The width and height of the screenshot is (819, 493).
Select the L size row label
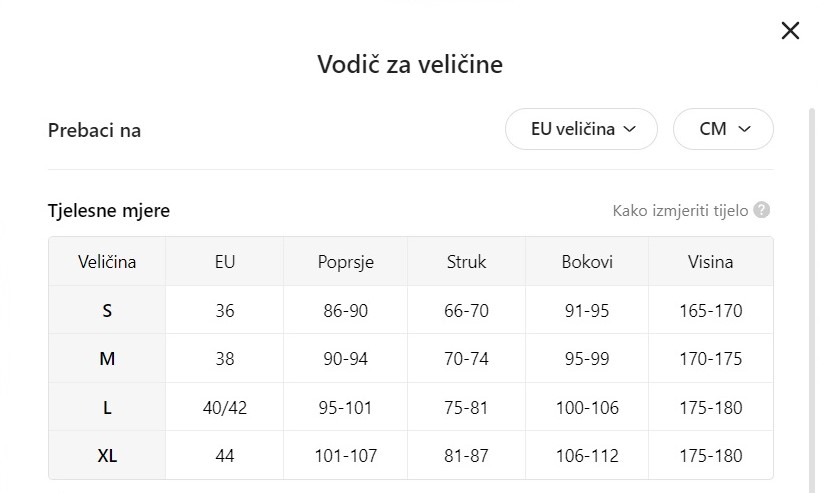[x=107, y=407]
